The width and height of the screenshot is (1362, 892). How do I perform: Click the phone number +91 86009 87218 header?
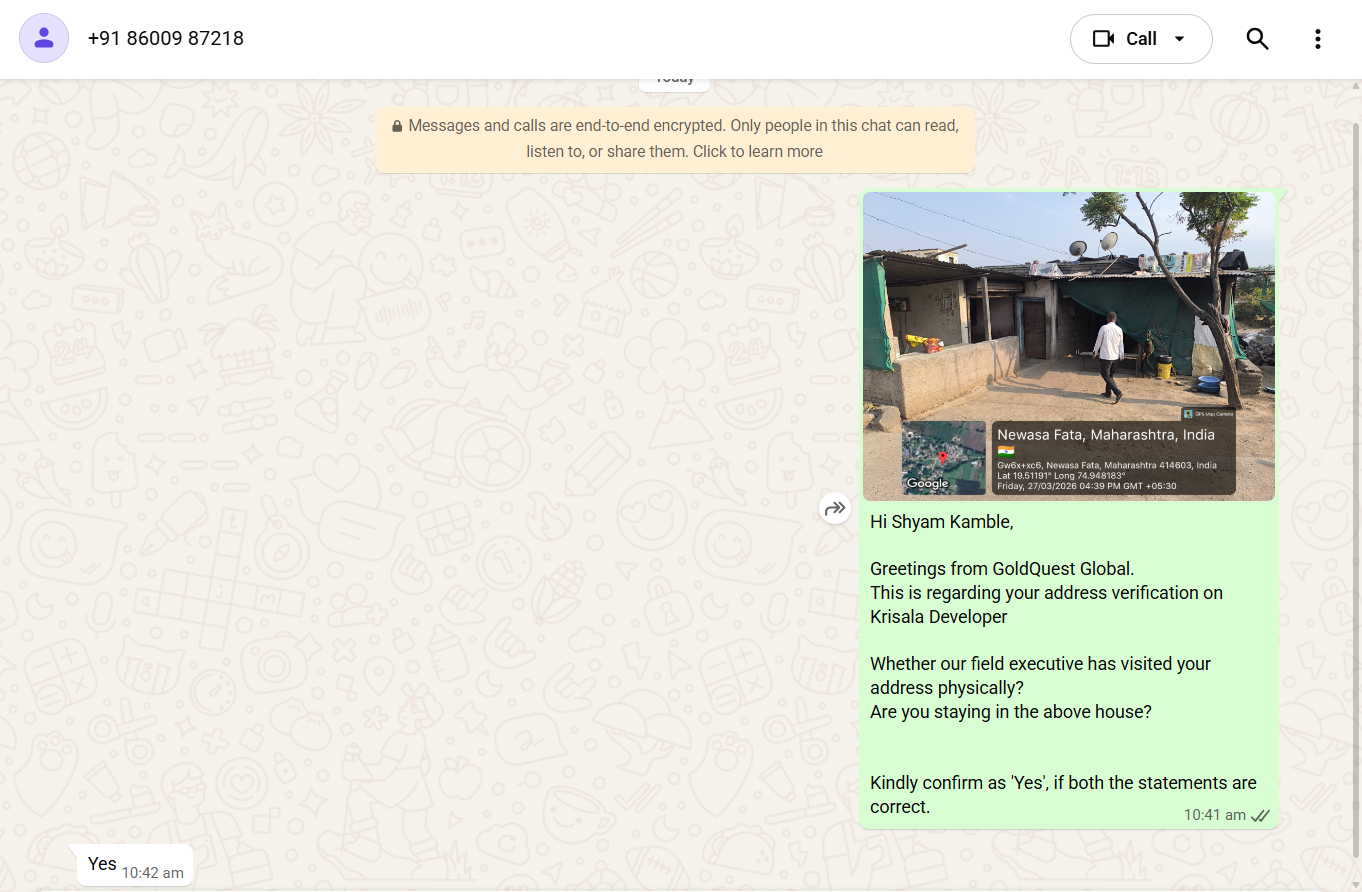[x=166, y=38]
